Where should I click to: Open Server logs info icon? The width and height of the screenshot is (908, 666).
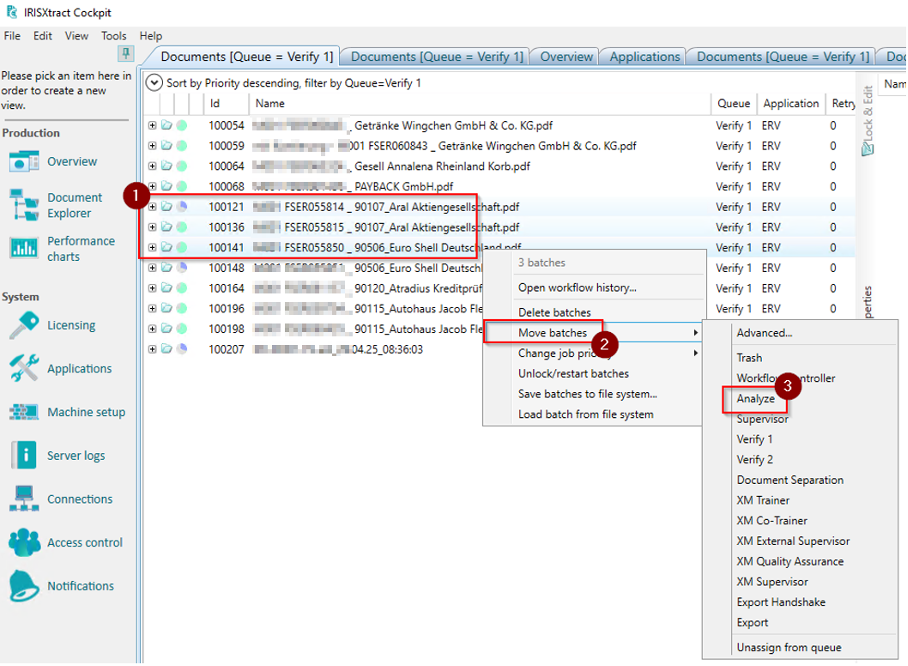click(x=24, y=455)
